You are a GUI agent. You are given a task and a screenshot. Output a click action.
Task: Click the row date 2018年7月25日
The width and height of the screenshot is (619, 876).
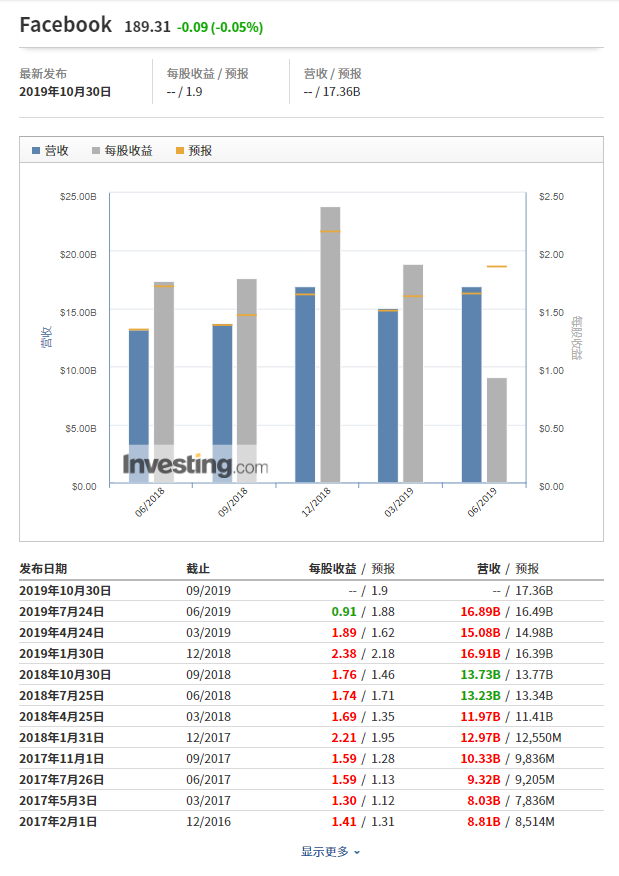point(61,696)
